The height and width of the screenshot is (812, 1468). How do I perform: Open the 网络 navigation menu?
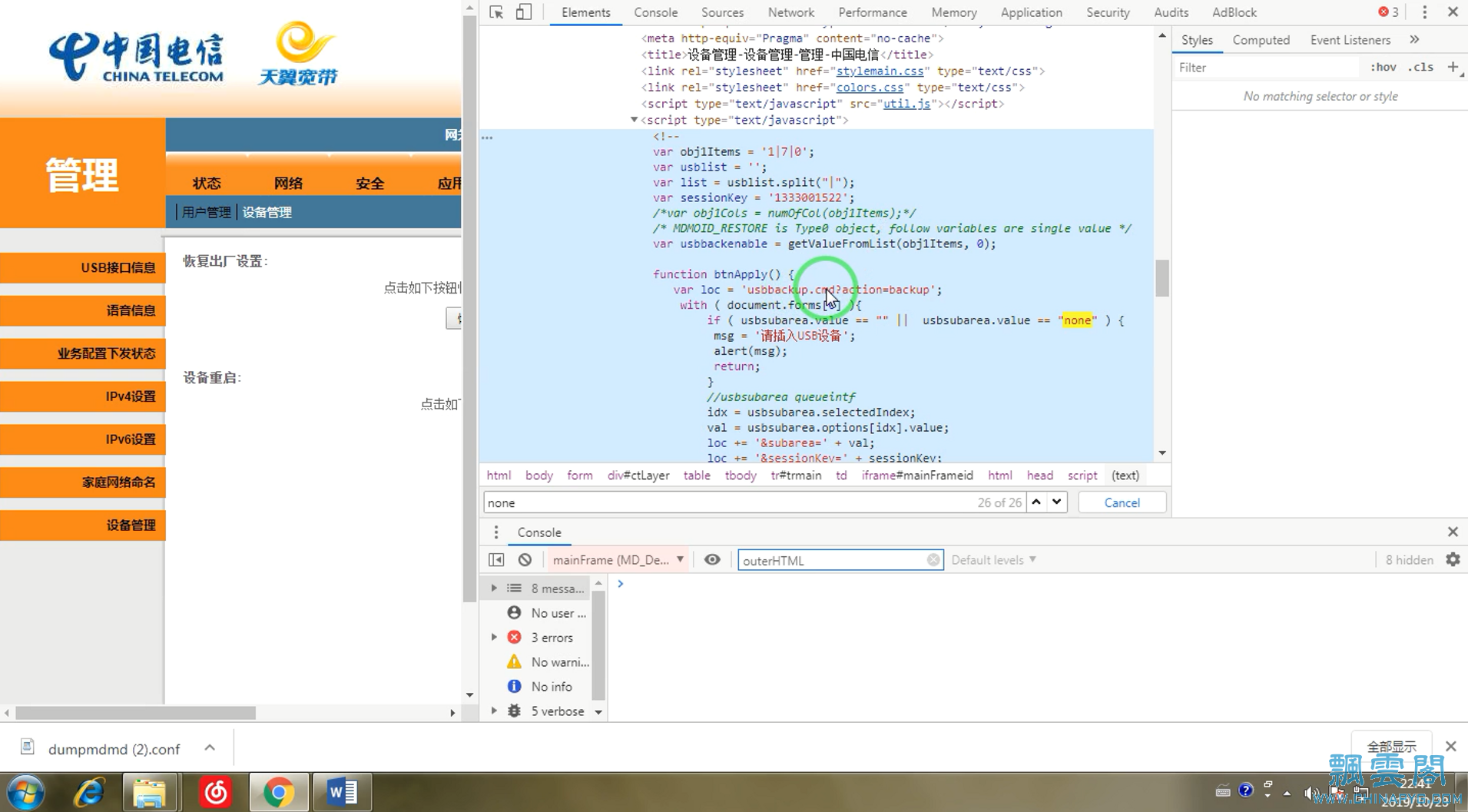click(288, 183)
